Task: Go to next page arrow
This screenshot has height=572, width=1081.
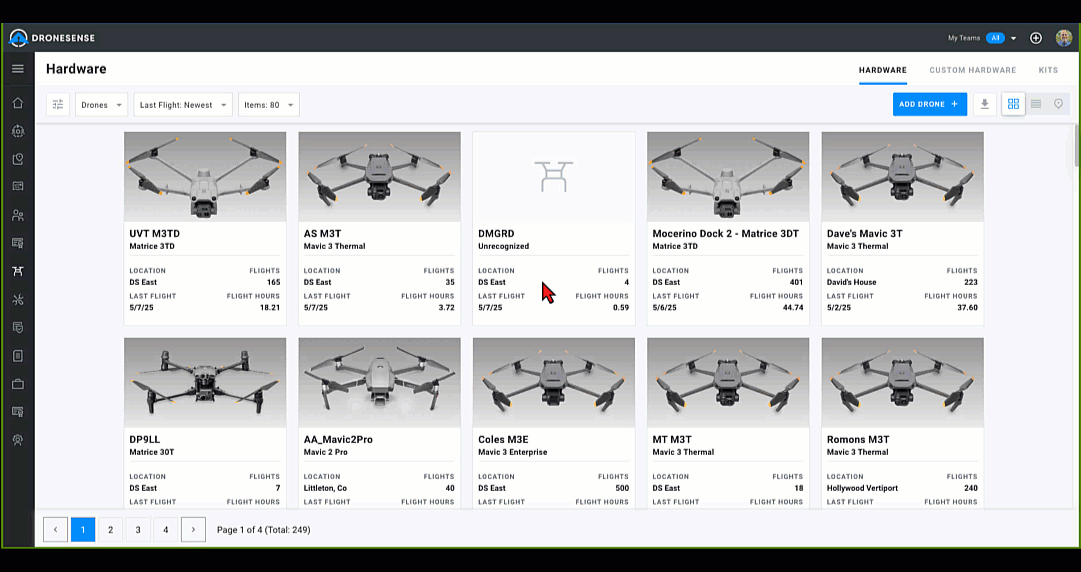Action: [x=193, y=530]
